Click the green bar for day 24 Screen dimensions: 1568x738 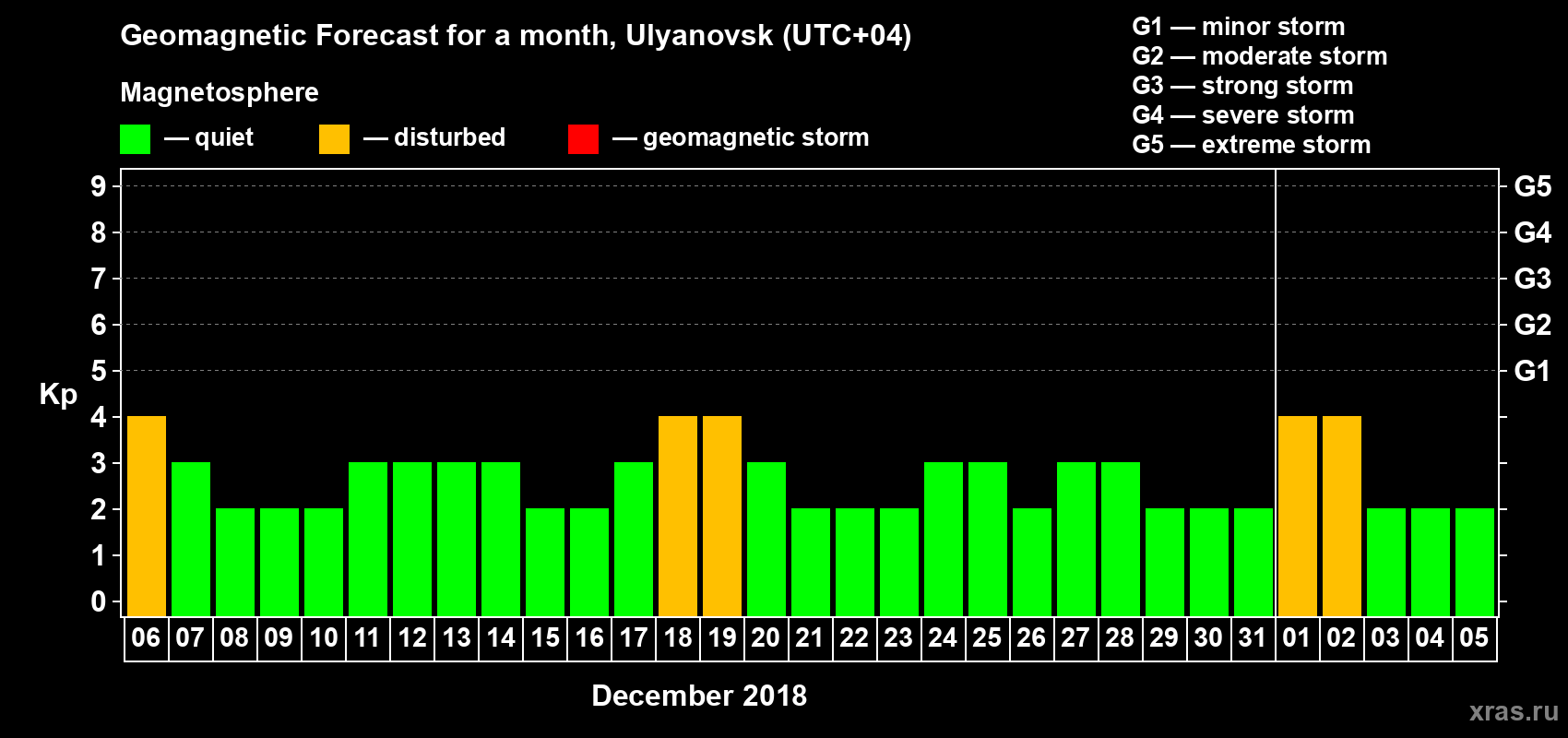(x=944, y=540)
